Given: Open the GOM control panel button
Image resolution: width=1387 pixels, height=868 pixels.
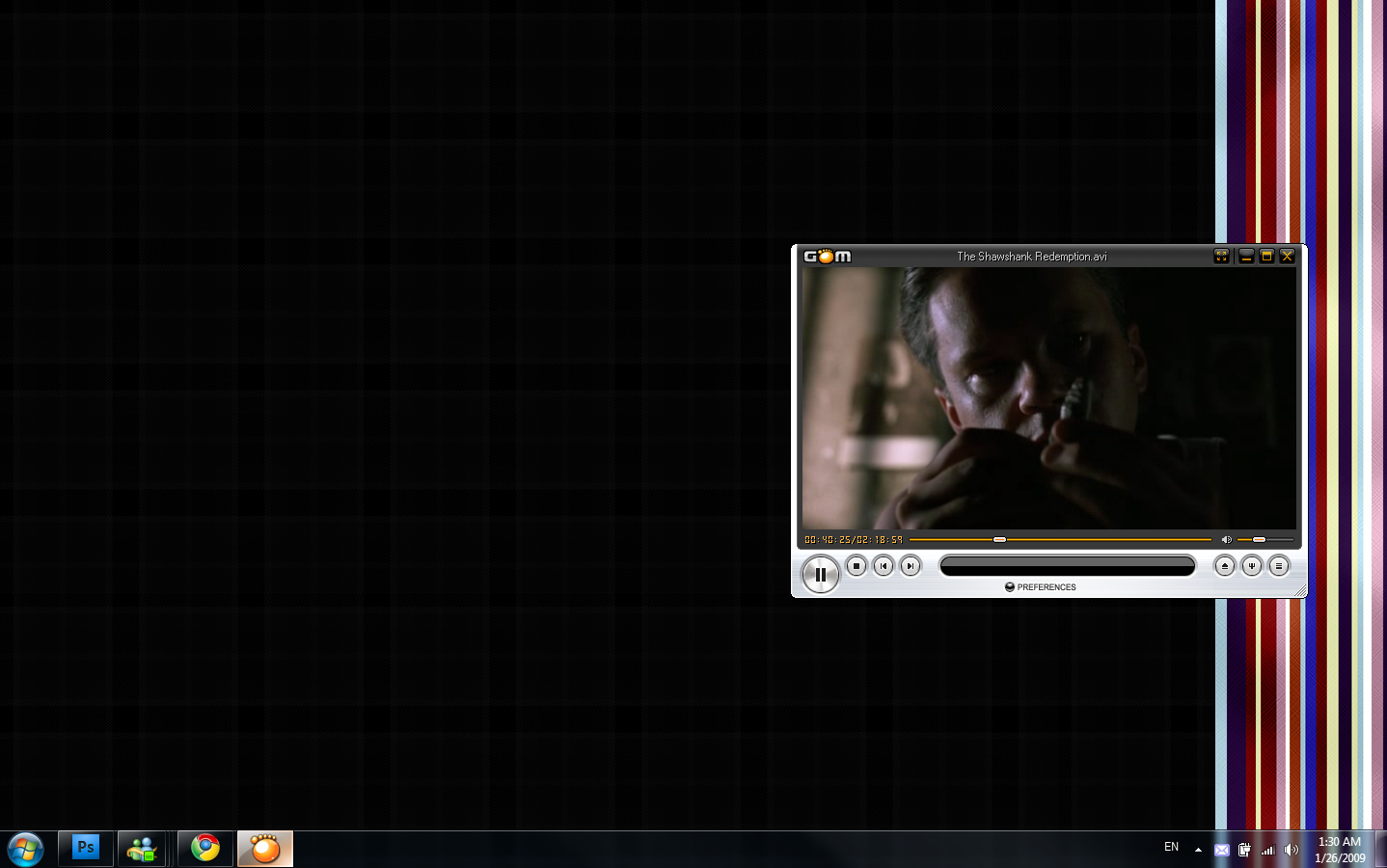Looking at the screenshot, I should tap(1252, 566).
